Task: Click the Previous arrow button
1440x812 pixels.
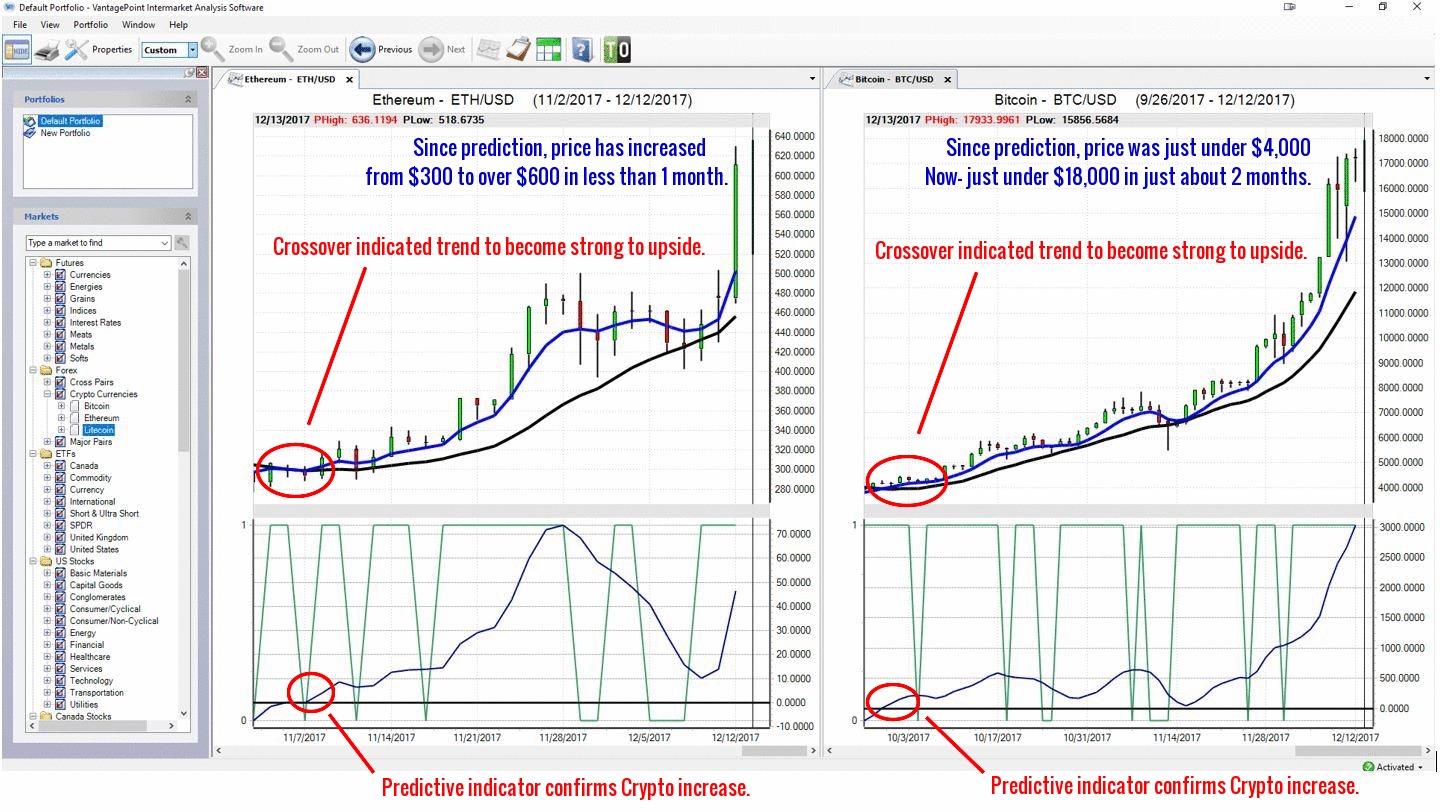Action: tap(362, 49)
